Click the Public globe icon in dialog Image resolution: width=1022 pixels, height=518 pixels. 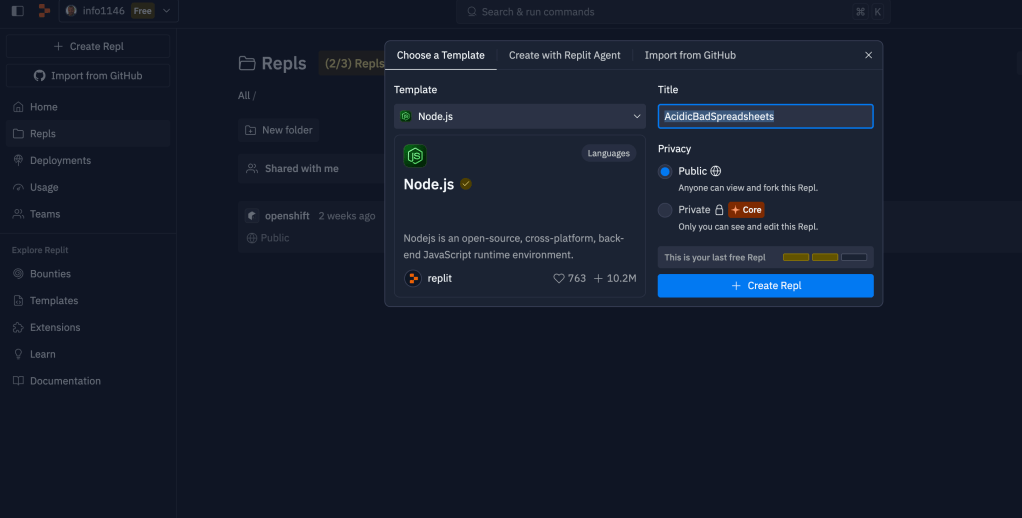click(x=716, y=171)
